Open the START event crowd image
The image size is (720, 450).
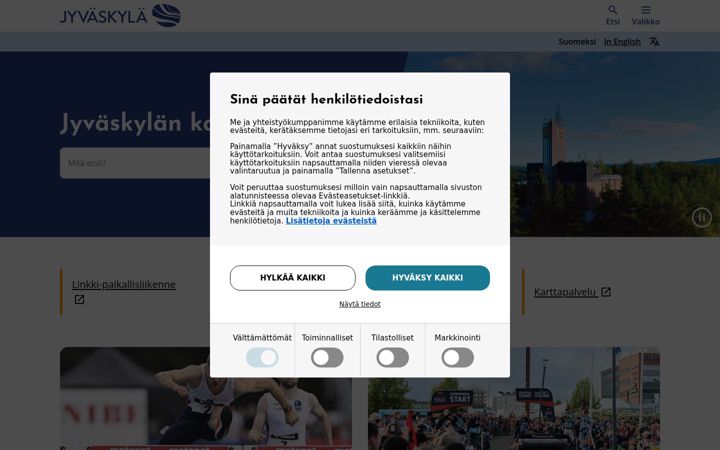coord(514,398)
